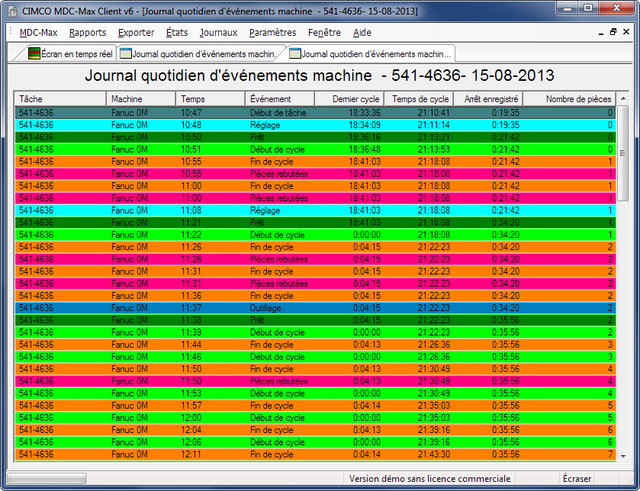Select the 11:00 Fin de cycle row

click(315, 186)
